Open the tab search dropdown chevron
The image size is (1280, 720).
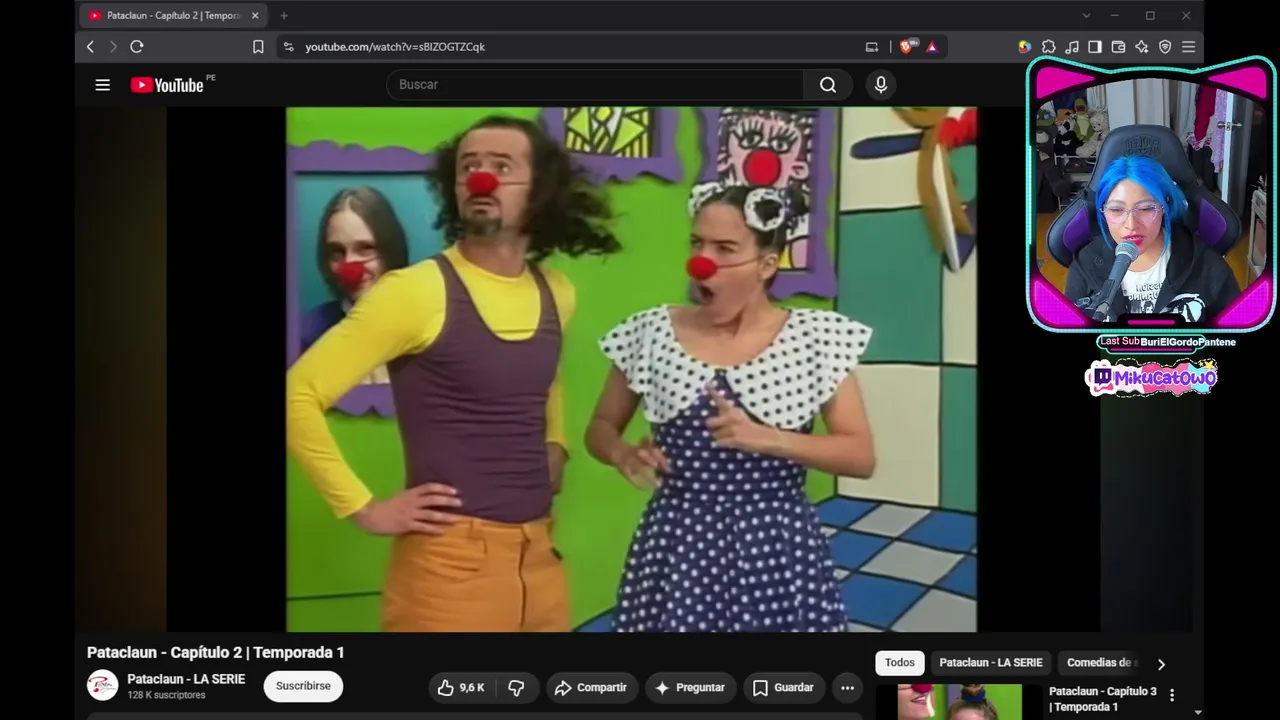(x=1086, y=16)
